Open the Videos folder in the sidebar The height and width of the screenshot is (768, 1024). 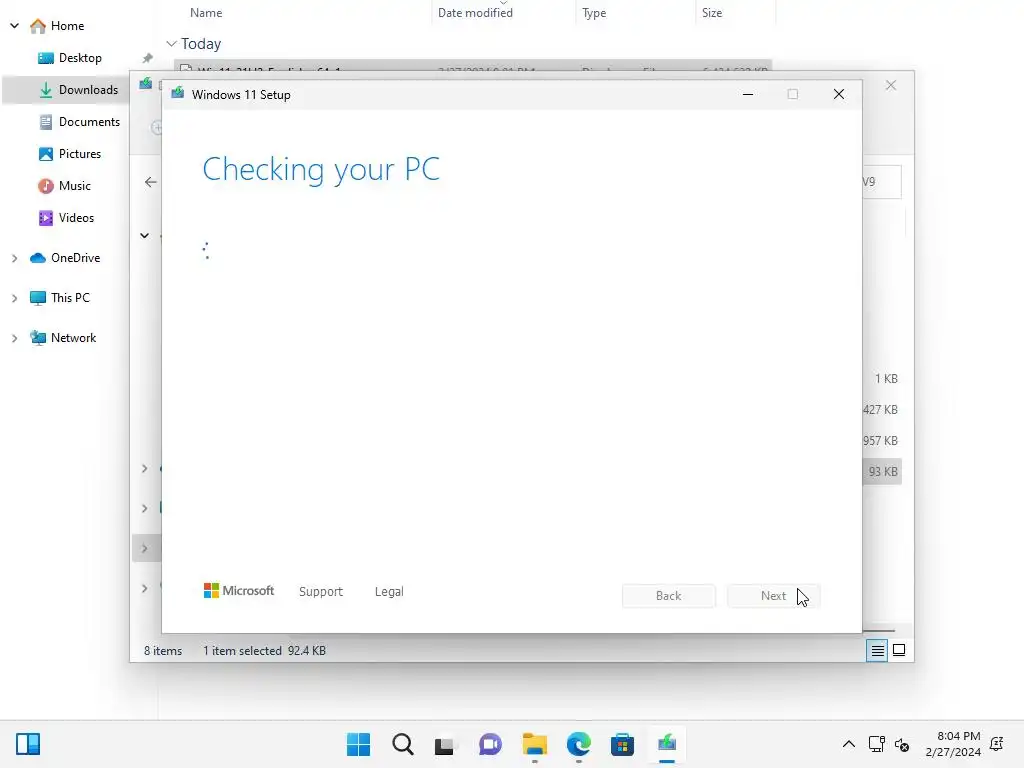pos(66,217)
